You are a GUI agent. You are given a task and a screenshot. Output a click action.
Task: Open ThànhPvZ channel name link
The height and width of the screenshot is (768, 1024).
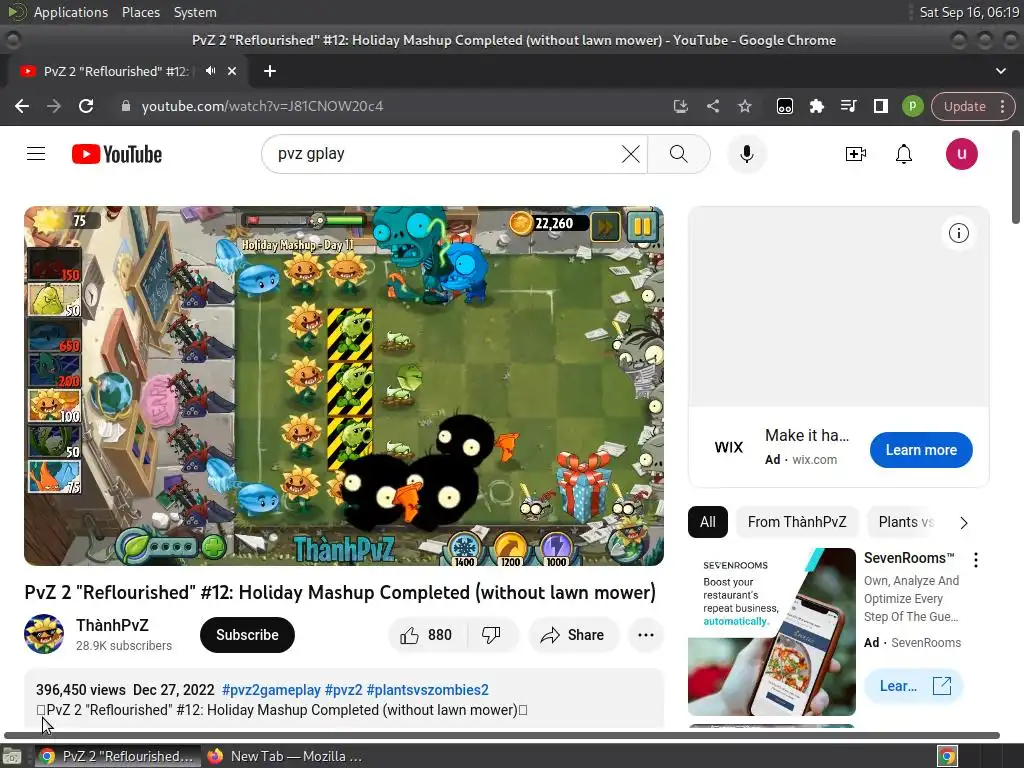[x=112, y=625]
